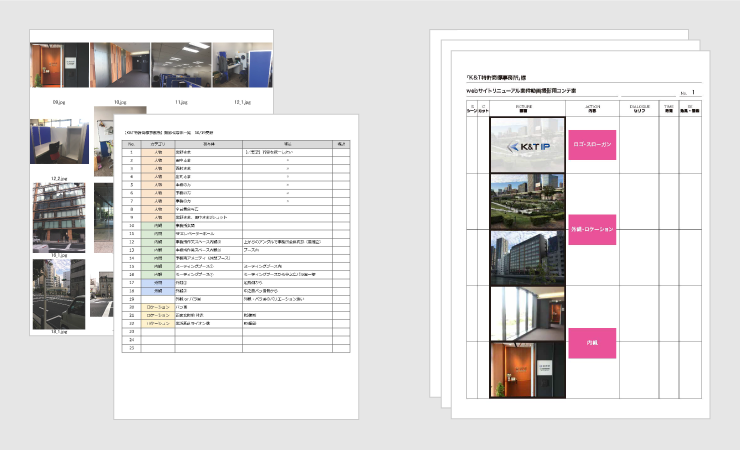Click the pink '外観・ロケーション' label
740x450 pixels.
(592, 229)
